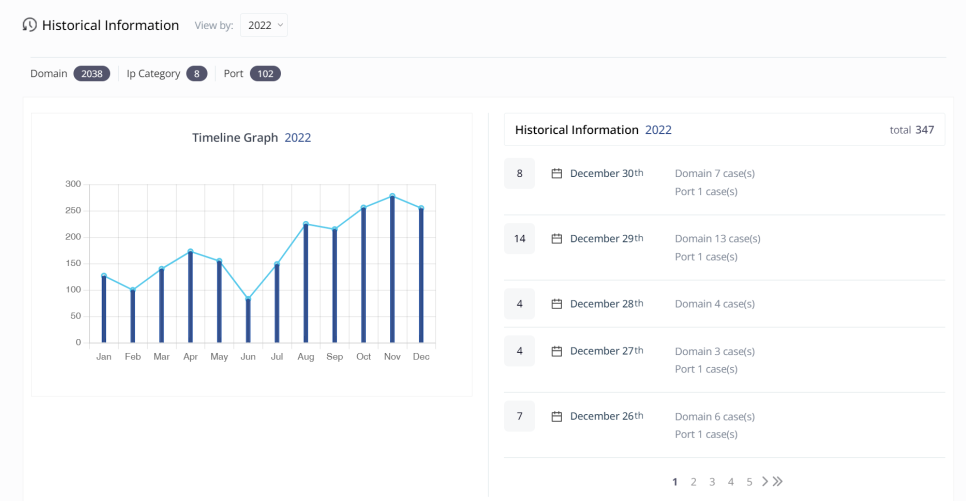Click the Aug data point on the line
This screenshot has width=966, height=501.
pyautogui.click(x=306, y=224)
